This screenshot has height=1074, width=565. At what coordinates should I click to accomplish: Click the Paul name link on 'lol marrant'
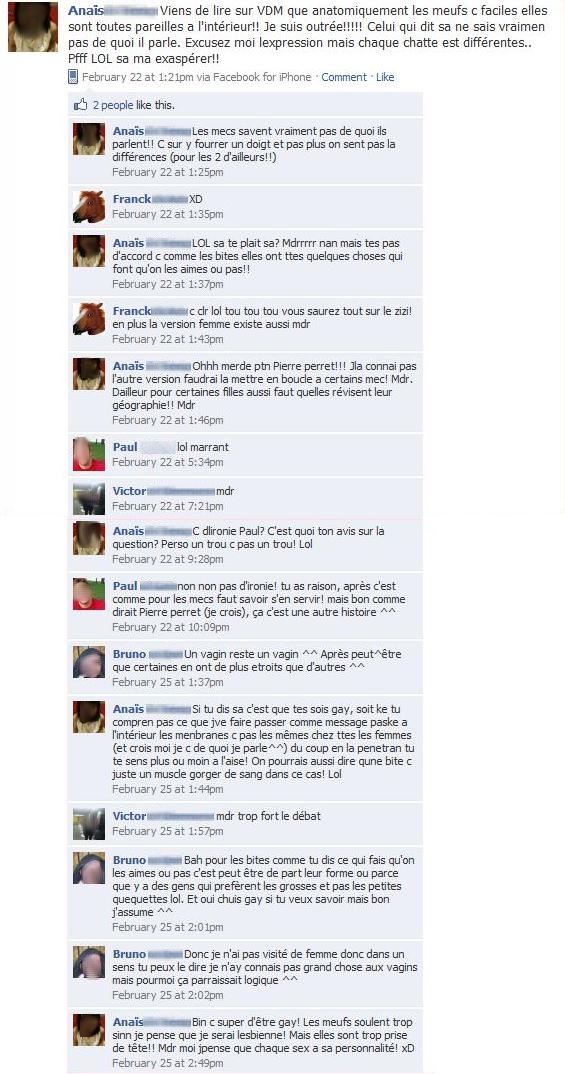(x=125, y=447)
